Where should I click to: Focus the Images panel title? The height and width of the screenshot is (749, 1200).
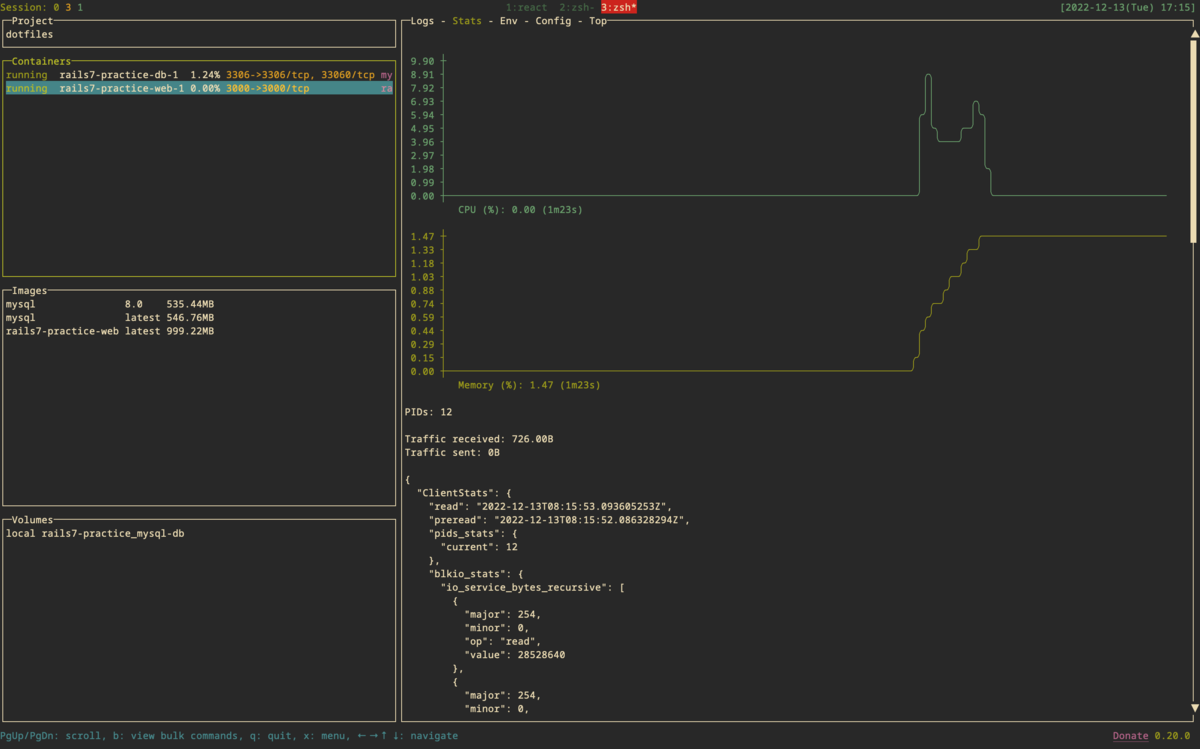pyautogui.click(x=30, y=291)
